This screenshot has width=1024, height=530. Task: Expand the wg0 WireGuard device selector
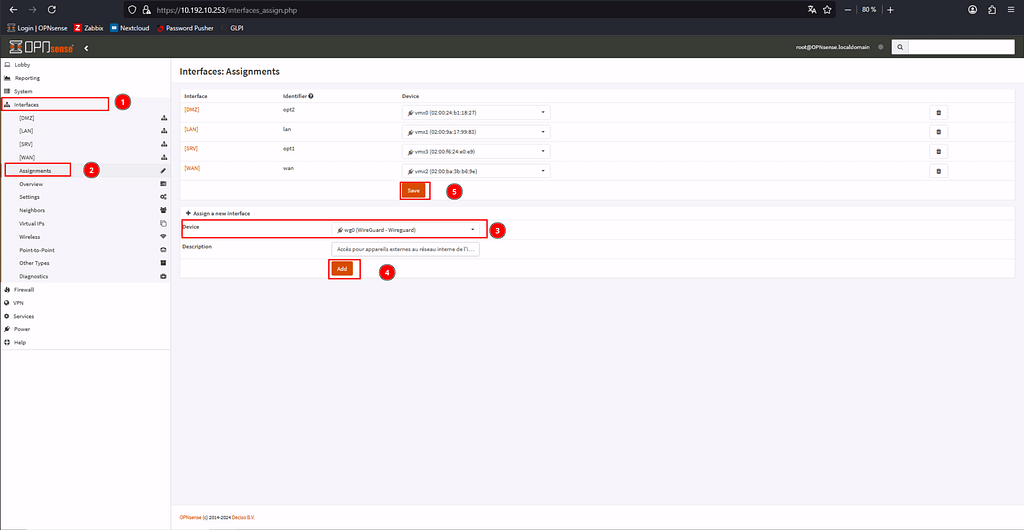(408, 230)
